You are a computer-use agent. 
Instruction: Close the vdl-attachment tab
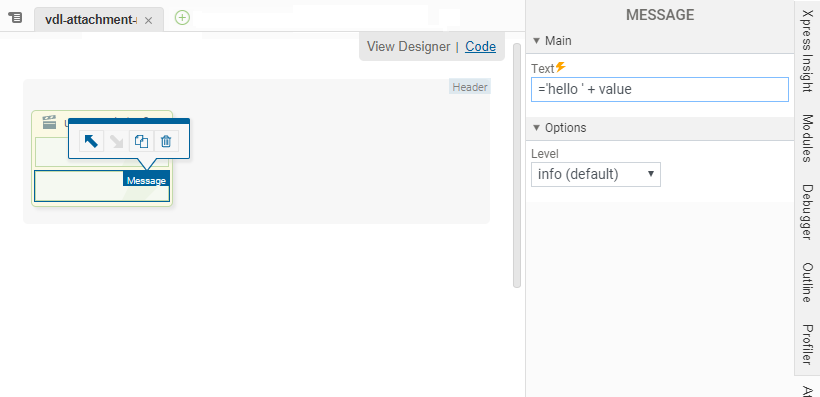click(149, 20)
